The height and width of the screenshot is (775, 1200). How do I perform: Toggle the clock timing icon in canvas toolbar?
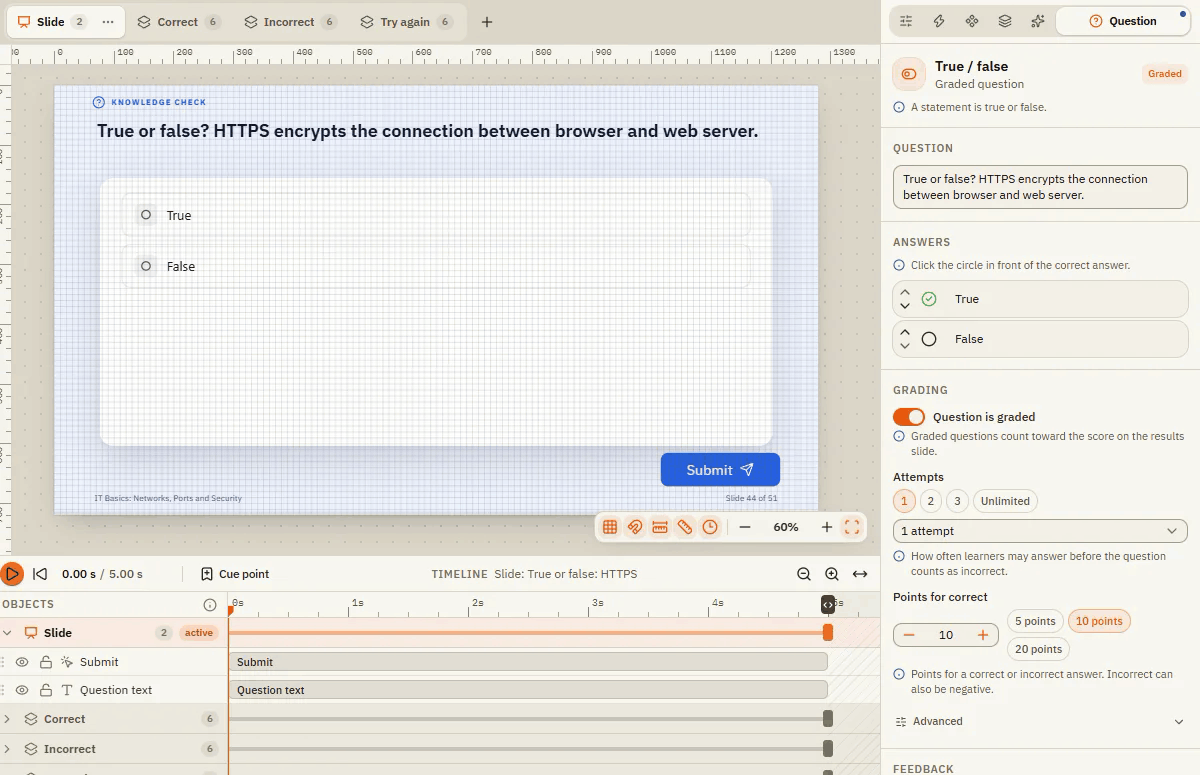(710, 527)
